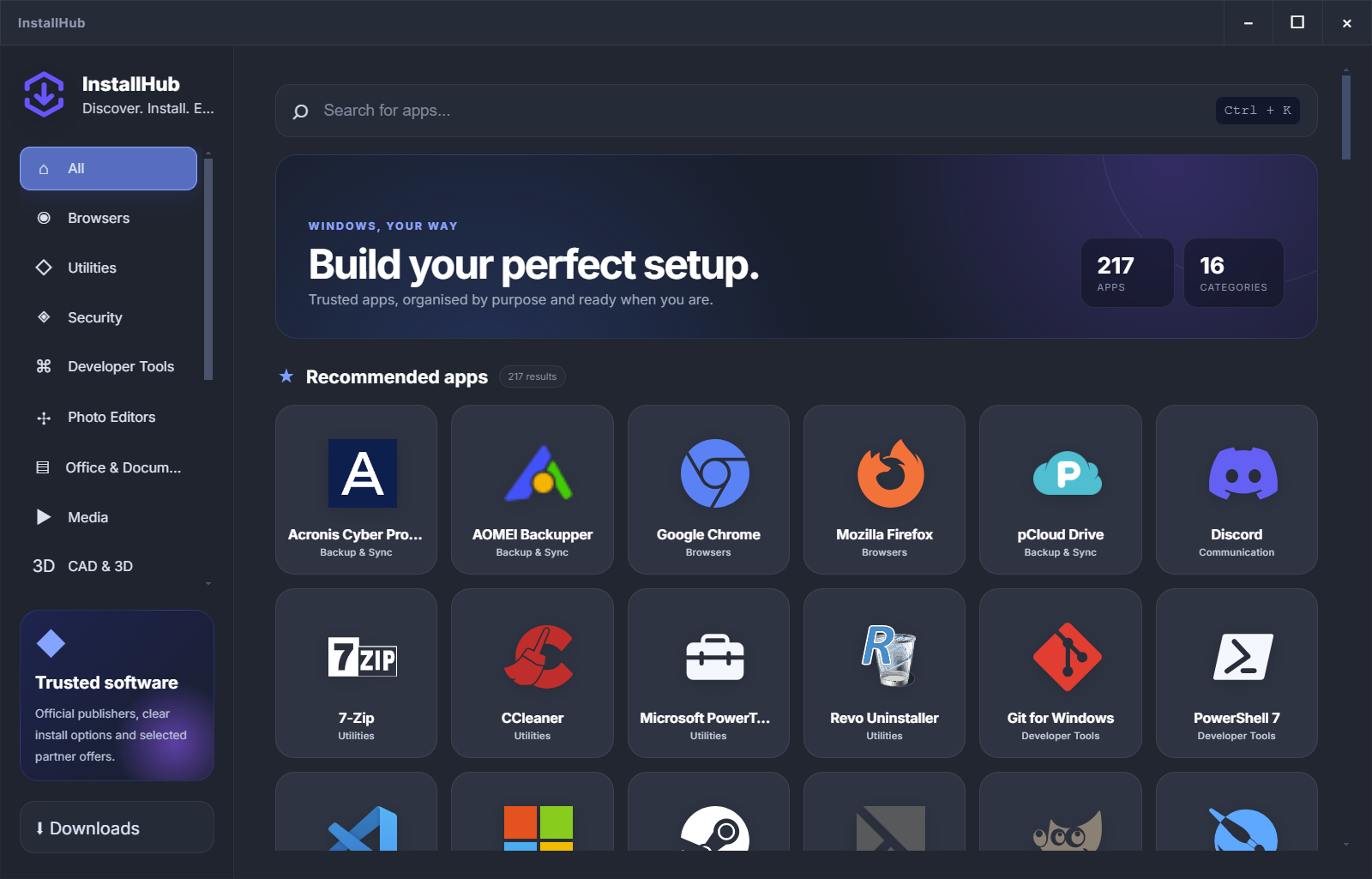Viewport: 1372px width, 879px height.
Task: Select the Visual Studio Code icon
Action: pos(362,828)
